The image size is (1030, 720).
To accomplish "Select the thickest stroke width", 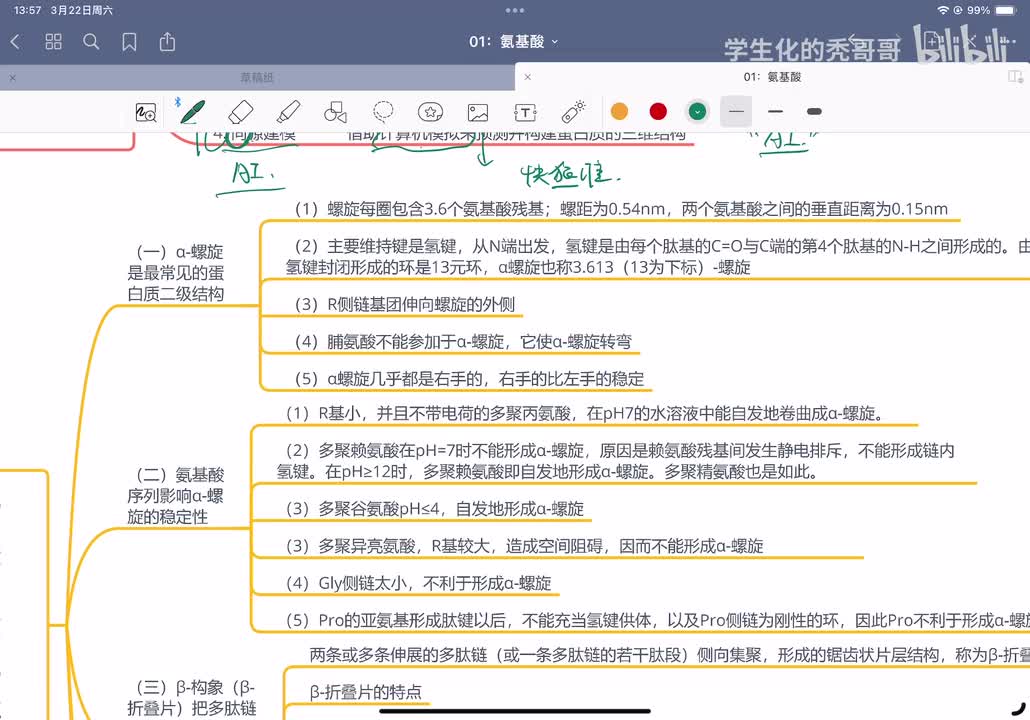I will pyautogui.click(x=815, y=112).
